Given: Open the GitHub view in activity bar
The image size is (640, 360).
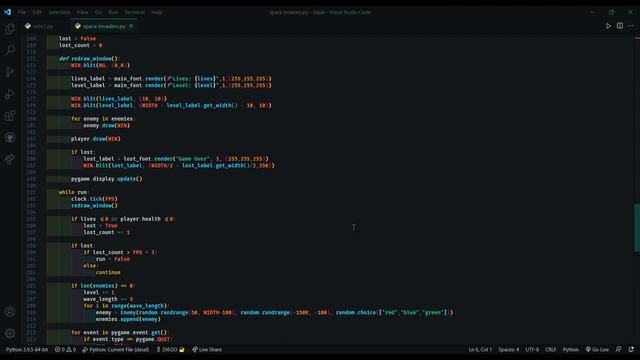Looking at the screenshot, I should point(10,138).
